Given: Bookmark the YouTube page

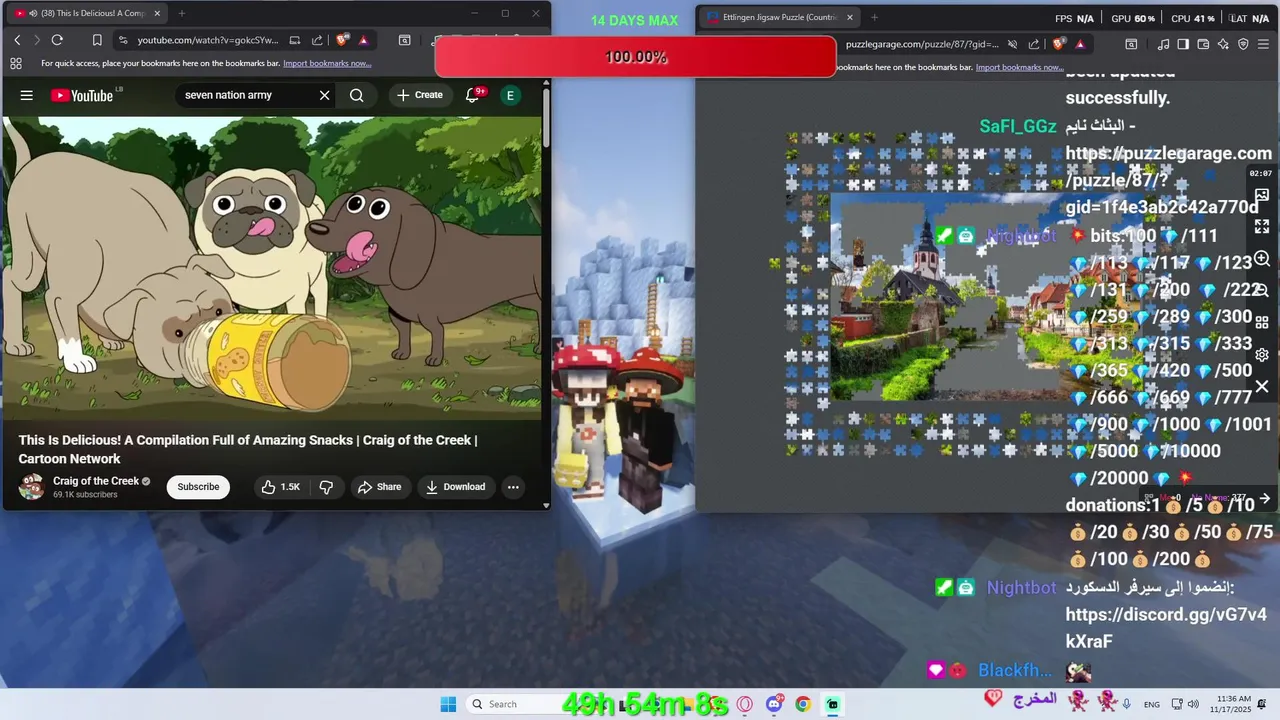Looking at the screenshot, I should click(97, 40).
